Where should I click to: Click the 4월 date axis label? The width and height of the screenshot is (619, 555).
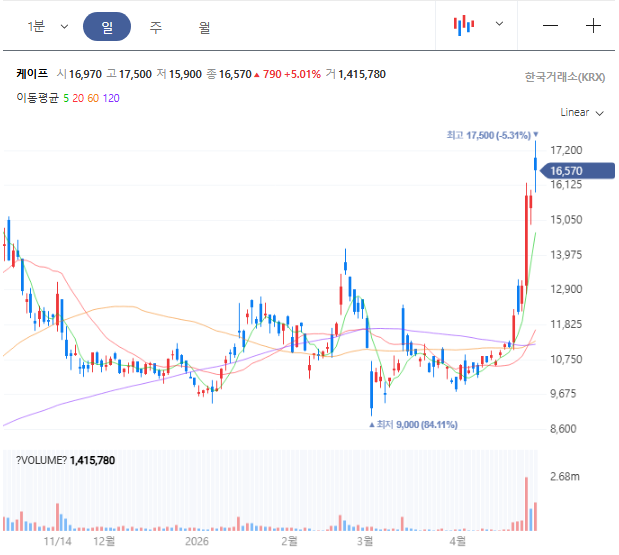pos(458,541)
